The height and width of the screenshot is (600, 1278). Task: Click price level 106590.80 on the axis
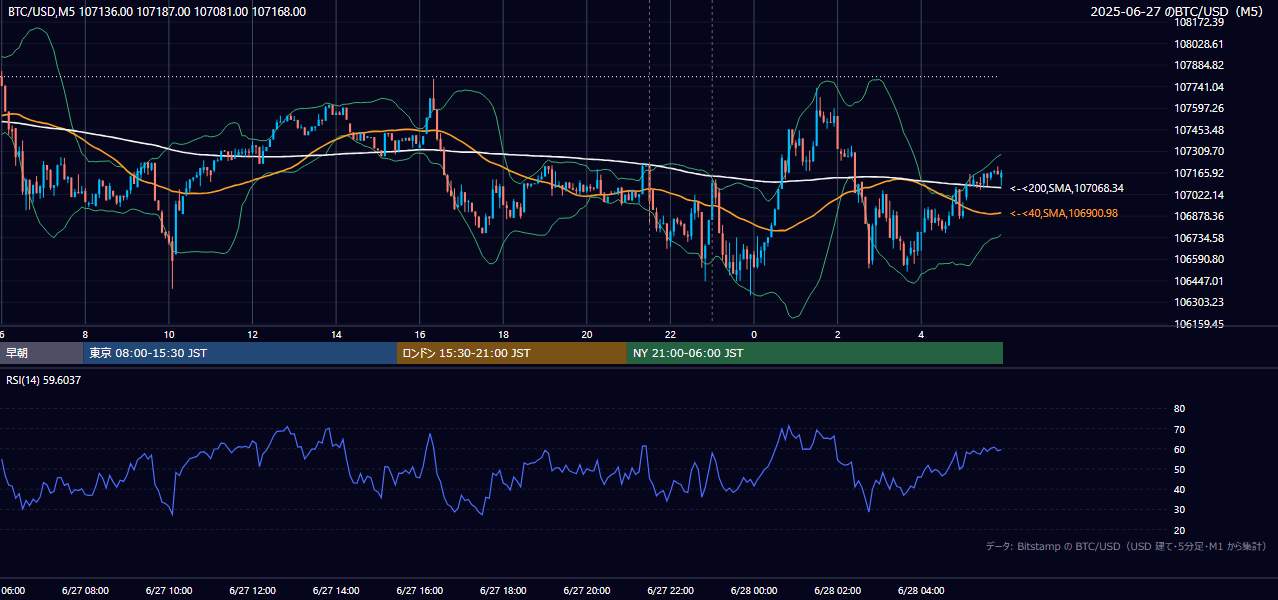1199,259
